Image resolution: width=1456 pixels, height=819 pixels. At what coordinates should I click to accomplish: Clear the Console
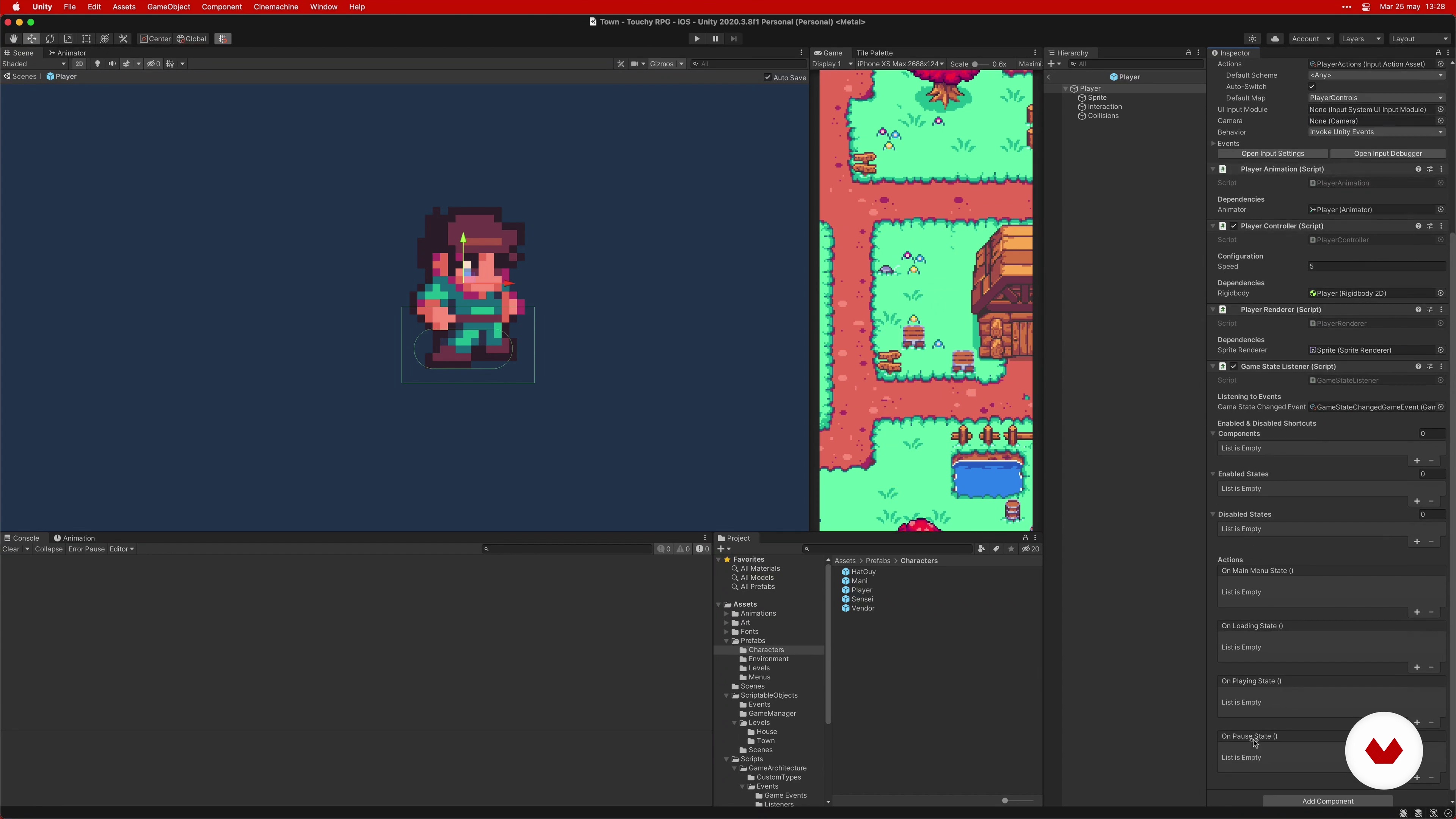[x=11, y=549]
